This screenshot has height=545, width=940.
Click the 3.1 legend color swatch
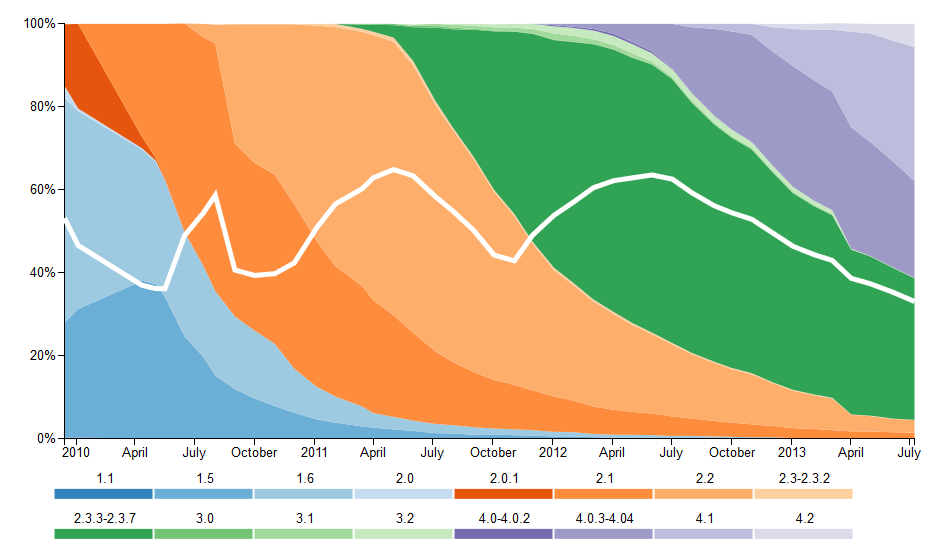click(303, 534)
